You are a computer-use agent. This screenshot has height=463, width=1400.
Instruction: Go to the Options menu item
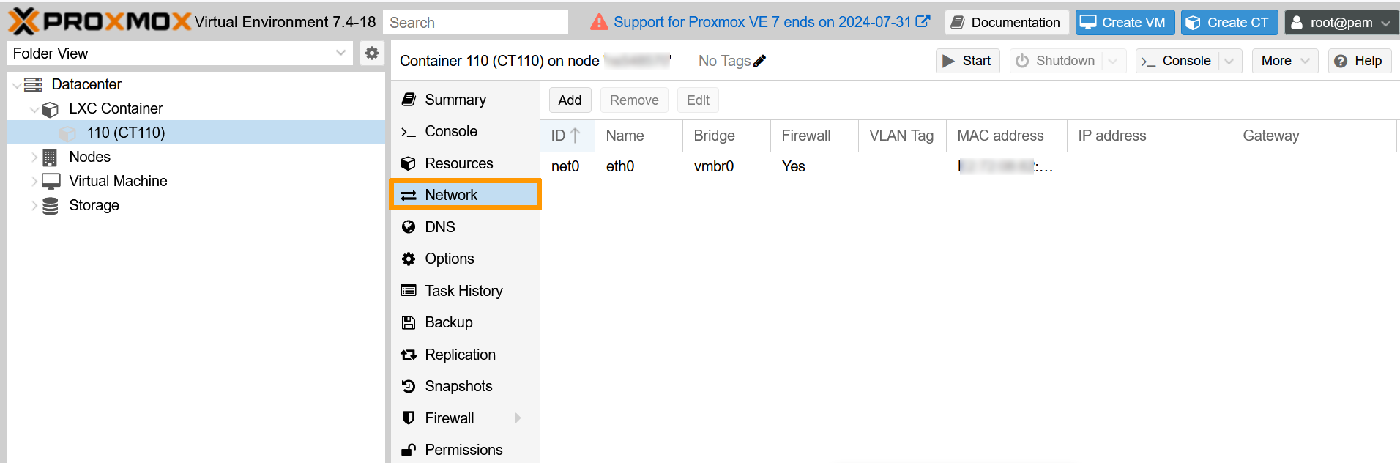(449, 259)
